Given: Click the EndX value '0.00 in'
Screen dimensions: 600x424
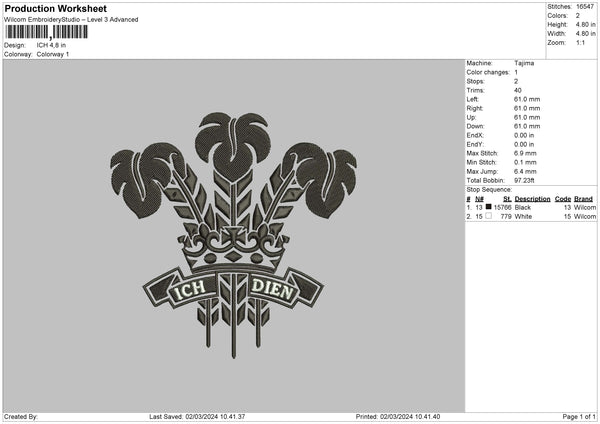Looking at the screenshot, I should pyautogui.click(x=524, y=135).
